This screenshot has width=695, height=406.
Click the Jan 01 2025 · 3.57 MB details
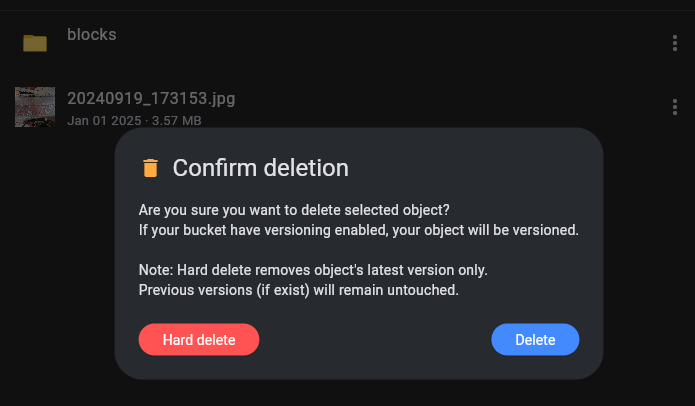point(134,121)
